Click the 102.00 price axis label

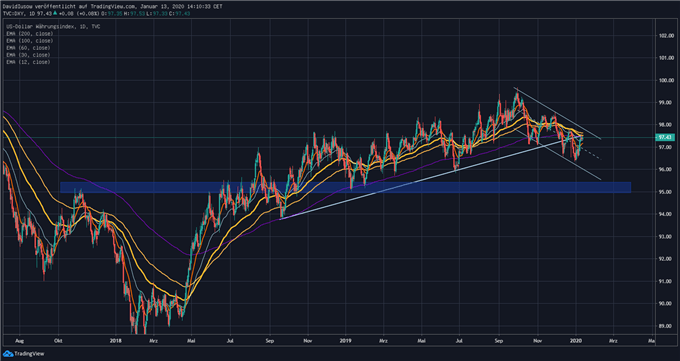tap(667, 36)
